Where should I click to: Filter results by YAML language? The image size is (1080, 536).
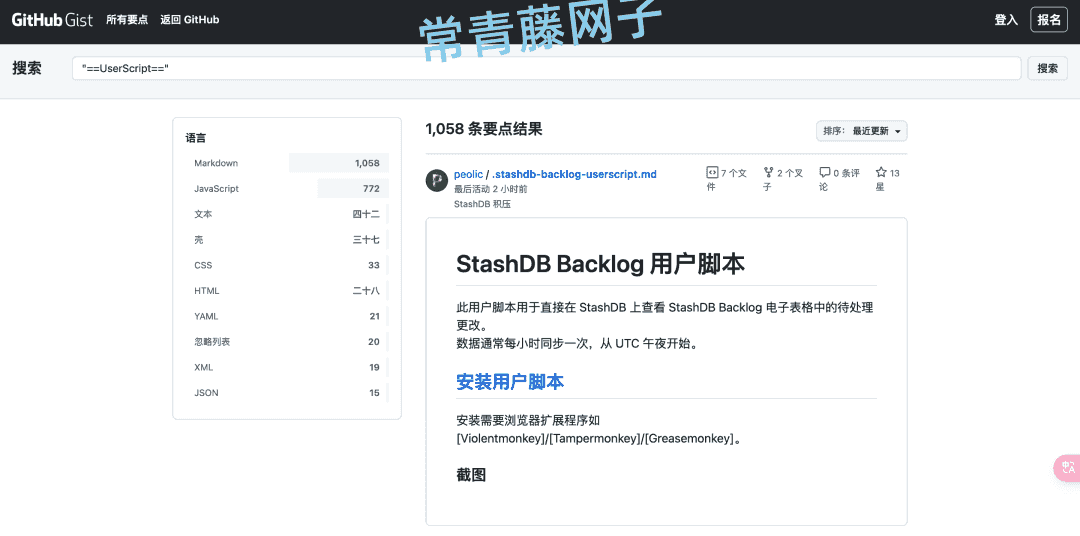287,316
